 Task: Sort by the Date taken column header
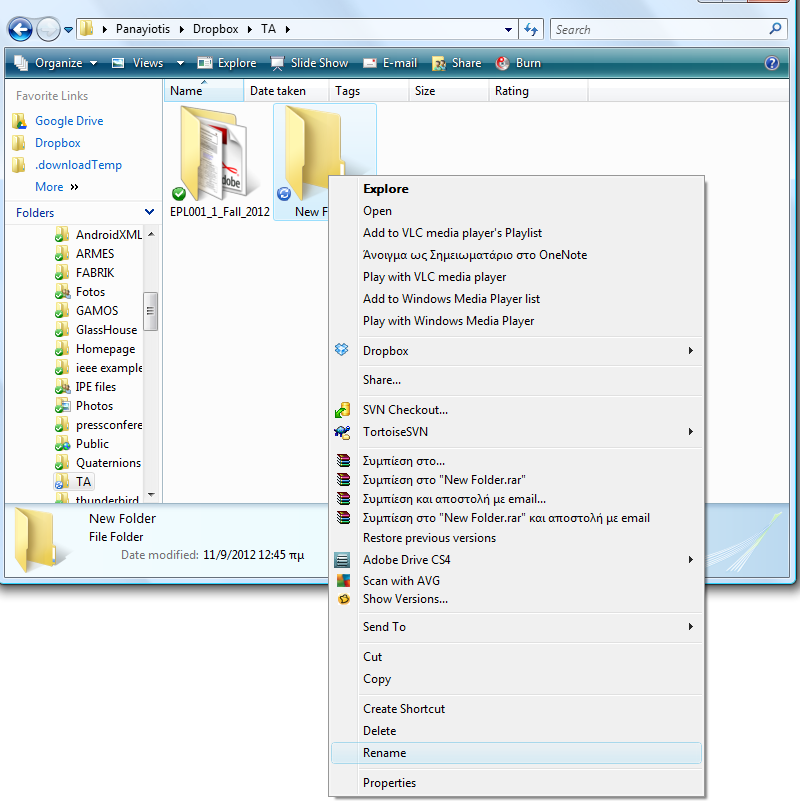[286, 91]
